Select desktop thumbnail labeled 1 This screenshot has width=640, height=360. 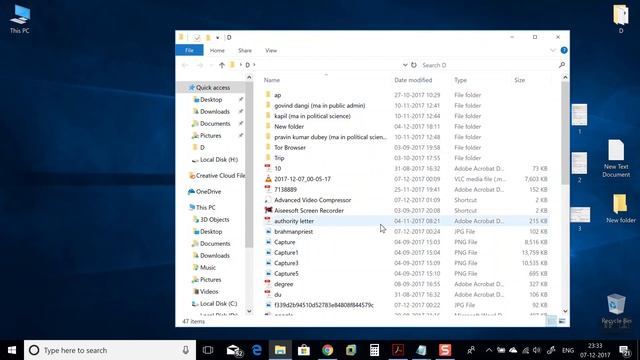tap(579, 118)
